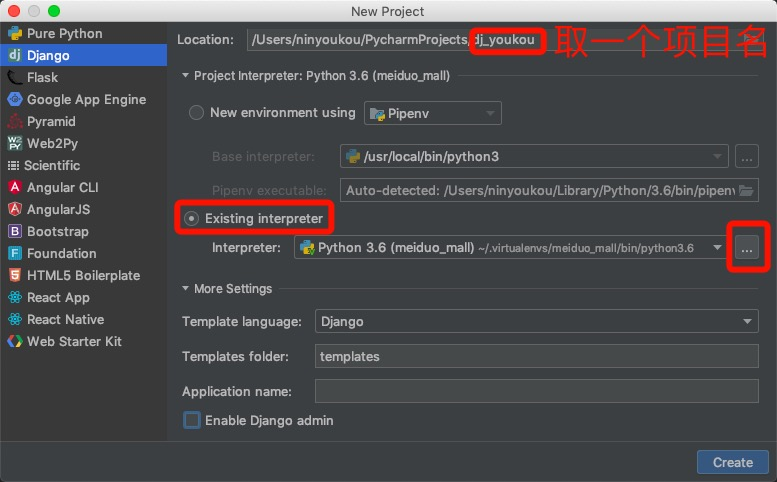This screenshot has height=482, width=777.
Task: Click the Pure Python project icon
Action: pos(15,33)
